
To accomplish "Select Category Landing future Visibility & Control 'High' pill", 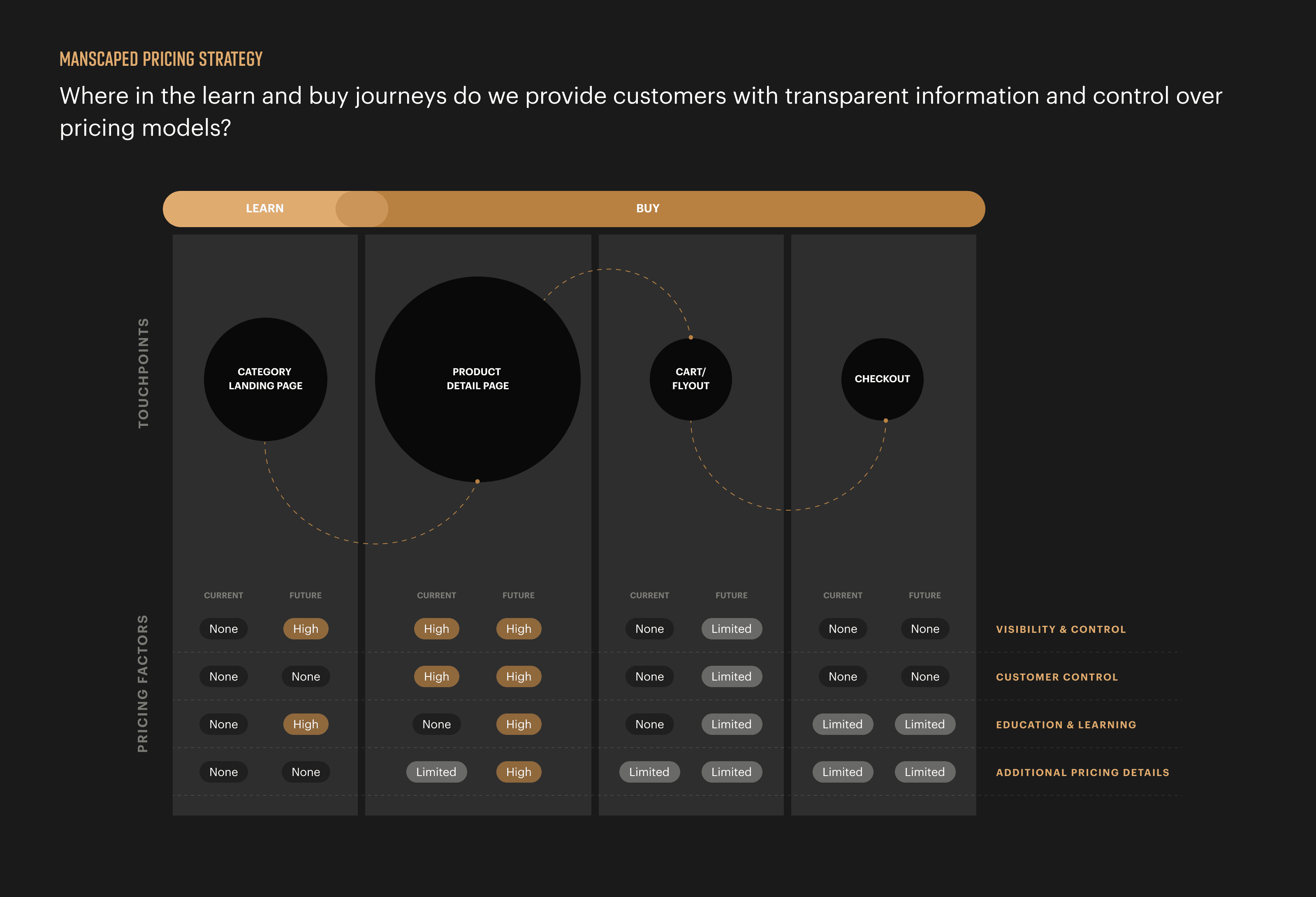I will [x=306, y=628].
